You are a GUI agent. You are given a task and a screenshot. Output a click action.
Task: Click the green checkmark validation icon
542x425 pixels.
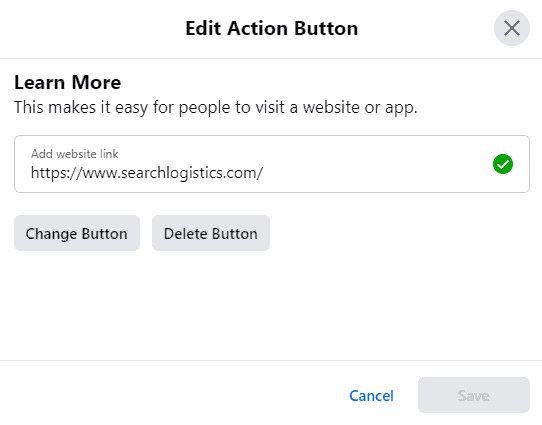point(503,164)
